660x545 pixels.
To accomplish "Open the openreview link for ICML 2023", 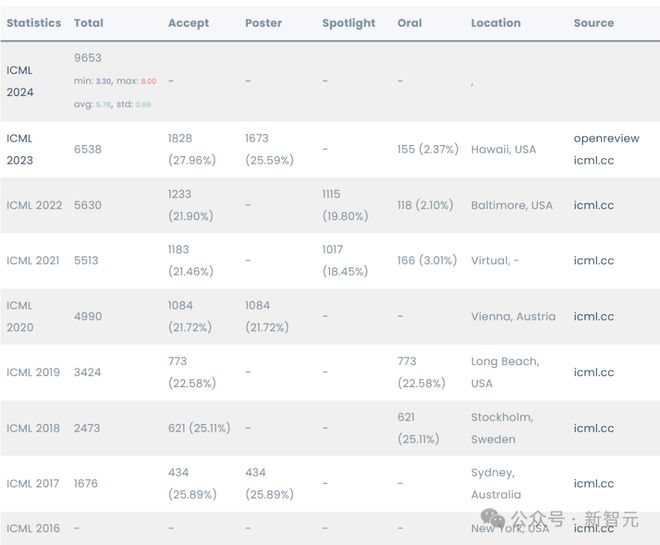I will tap(607, 138).
